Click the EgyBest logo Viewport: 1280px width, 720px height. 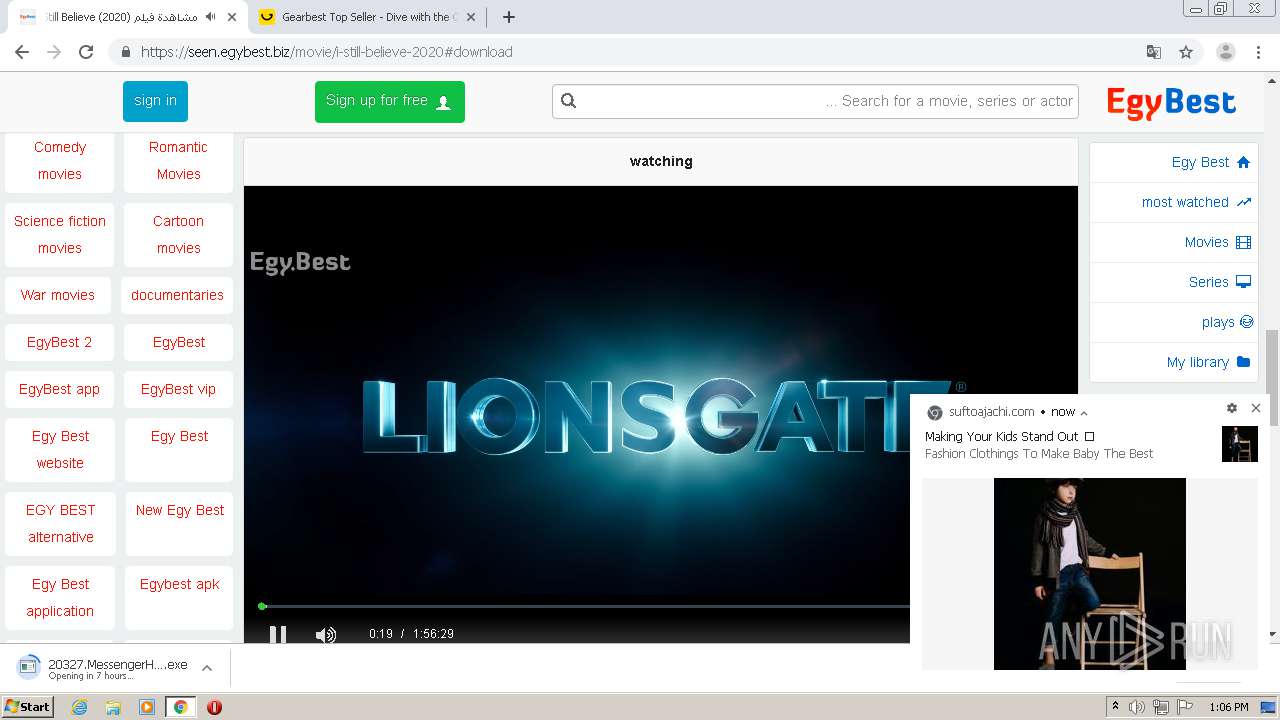[1171, 102]
